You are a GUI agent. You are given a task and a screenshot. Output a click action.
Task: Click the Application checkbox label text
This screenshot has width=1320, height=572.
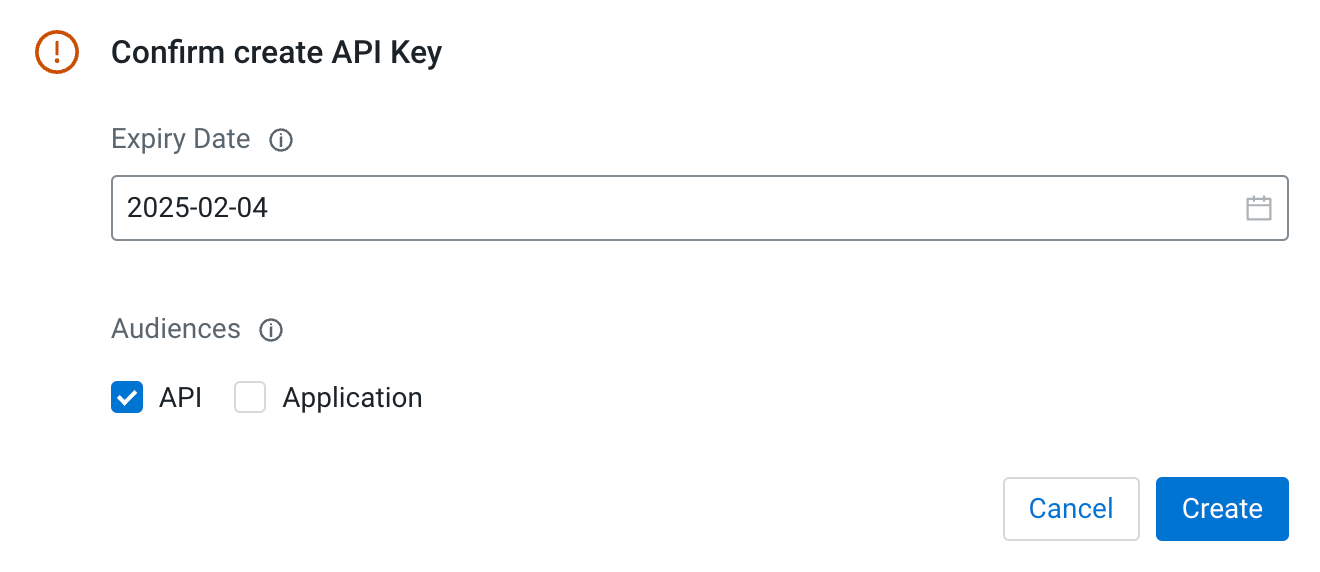click(x=352, y=398)
